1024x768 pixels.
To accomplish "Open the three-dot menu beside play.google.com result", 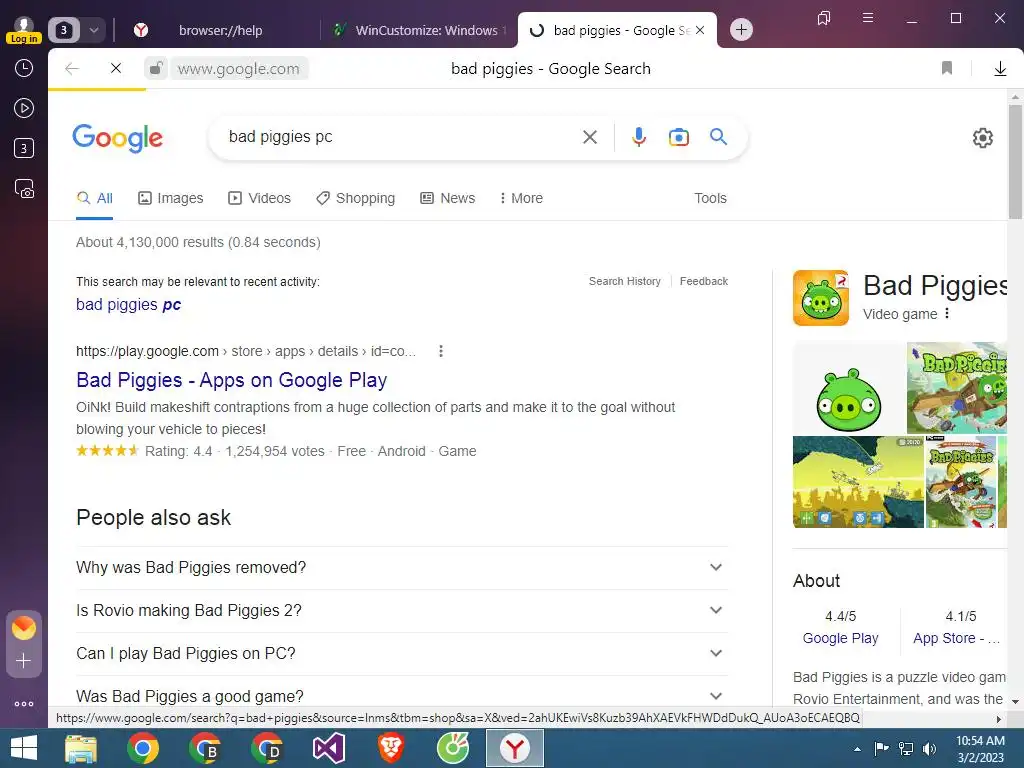I will [x=441, y=351].
